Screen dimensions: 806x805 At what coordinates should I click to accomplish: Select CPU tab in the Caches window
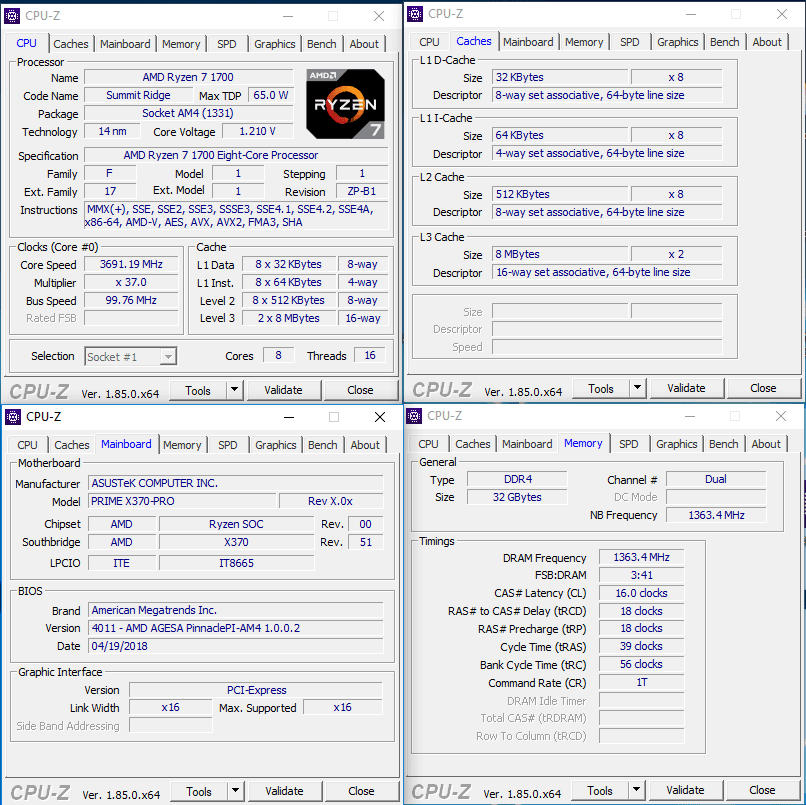tap(429, 42)
